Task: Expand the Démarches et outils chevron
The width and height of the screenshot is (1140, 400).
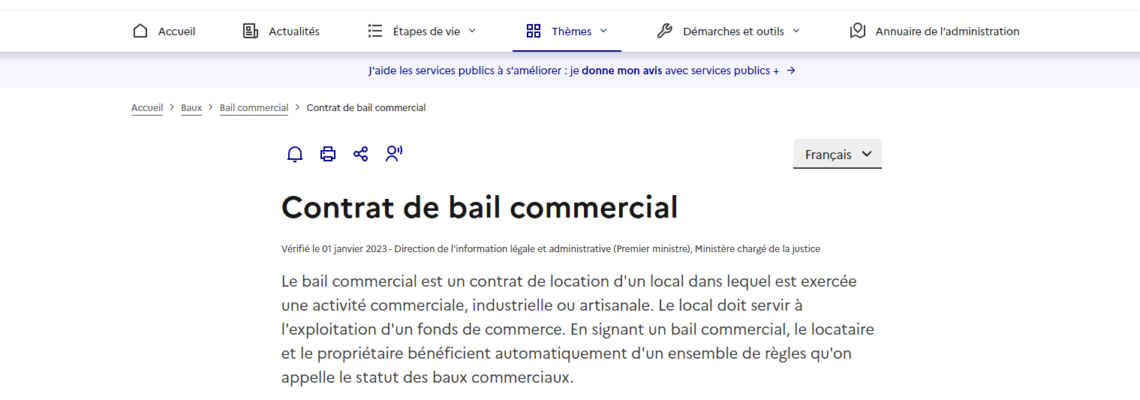Action: click(x=796, y=31)
